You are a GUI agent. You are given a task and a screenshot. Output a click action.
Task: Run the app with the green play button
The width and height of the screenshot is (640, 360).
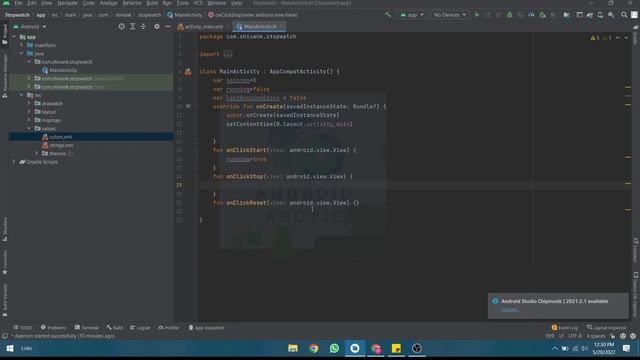click(x=476, y=15)
